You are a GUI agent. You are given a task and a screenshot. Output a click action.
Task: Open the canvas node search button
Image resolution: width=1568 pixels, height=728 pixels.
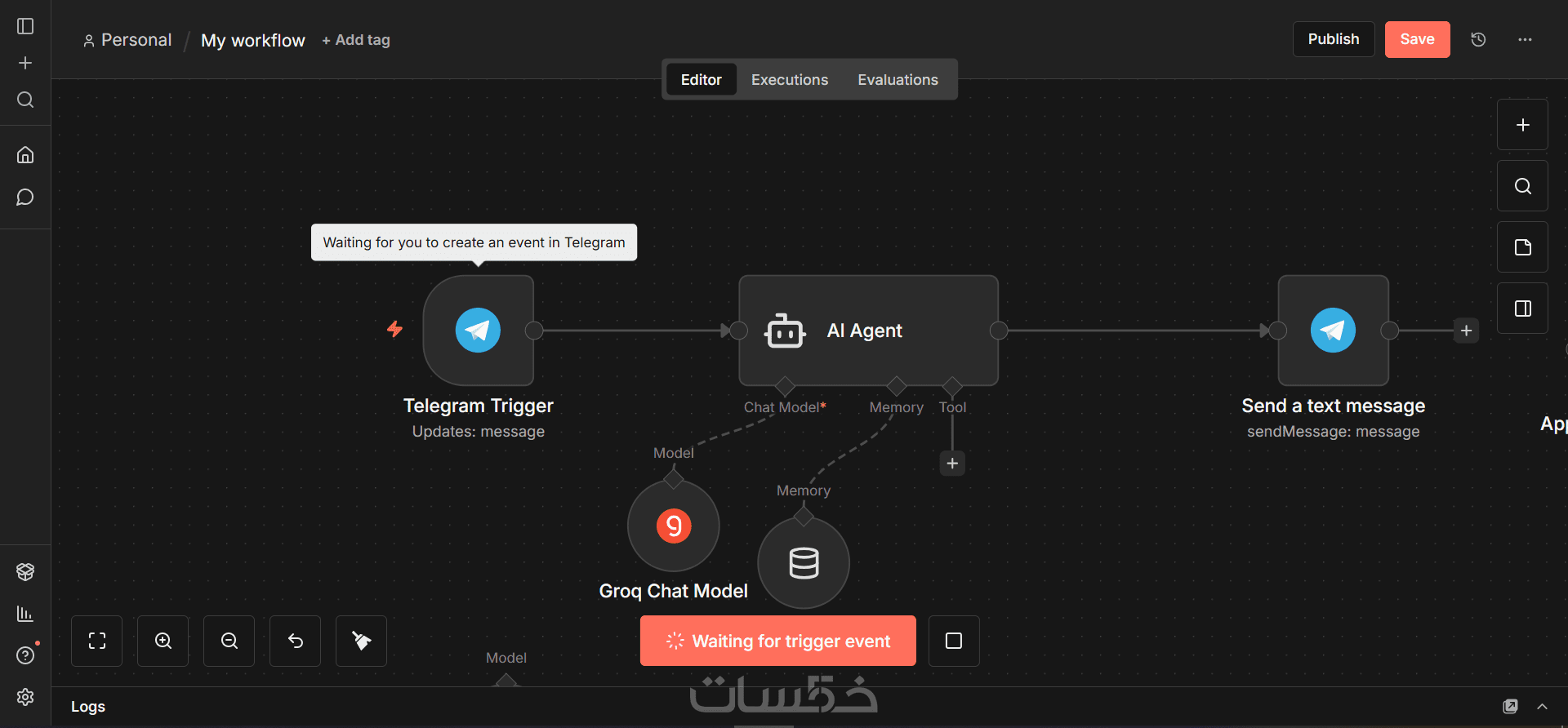click(x=1522, y=186)
